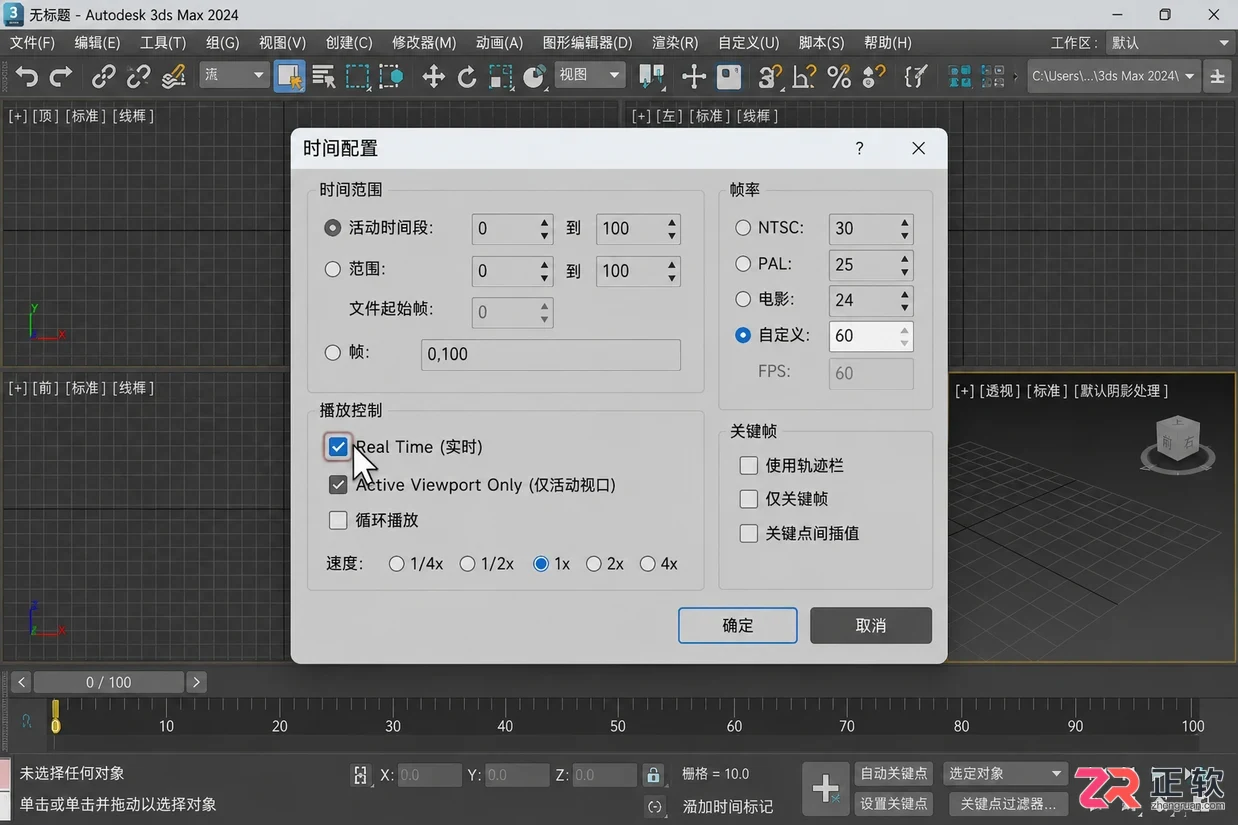Click the Select and Place tool icon
Screen dimensions: 1238x825
[535, 77]
